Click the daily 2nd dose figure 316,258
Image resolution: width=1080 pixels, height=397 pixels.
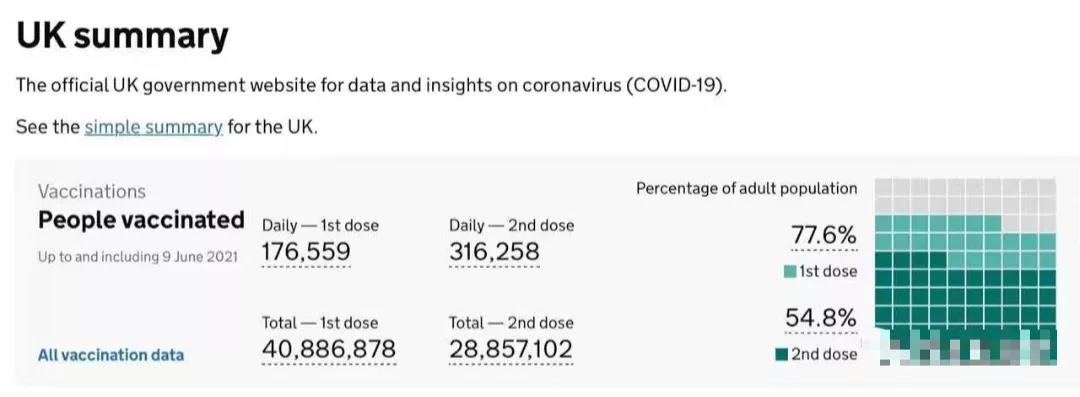point(494,252)
